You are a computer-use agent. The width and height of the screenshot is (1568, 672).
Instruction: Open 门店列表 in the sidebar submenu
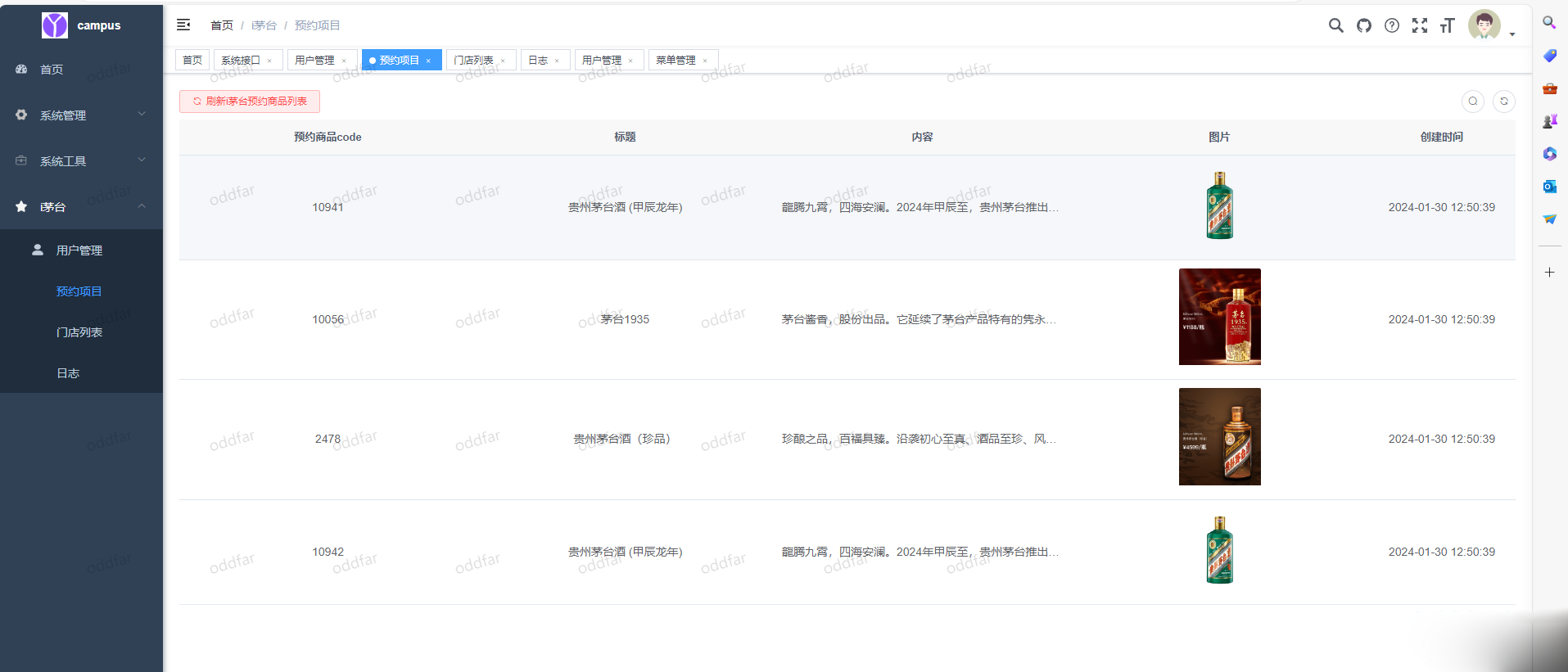81,332
